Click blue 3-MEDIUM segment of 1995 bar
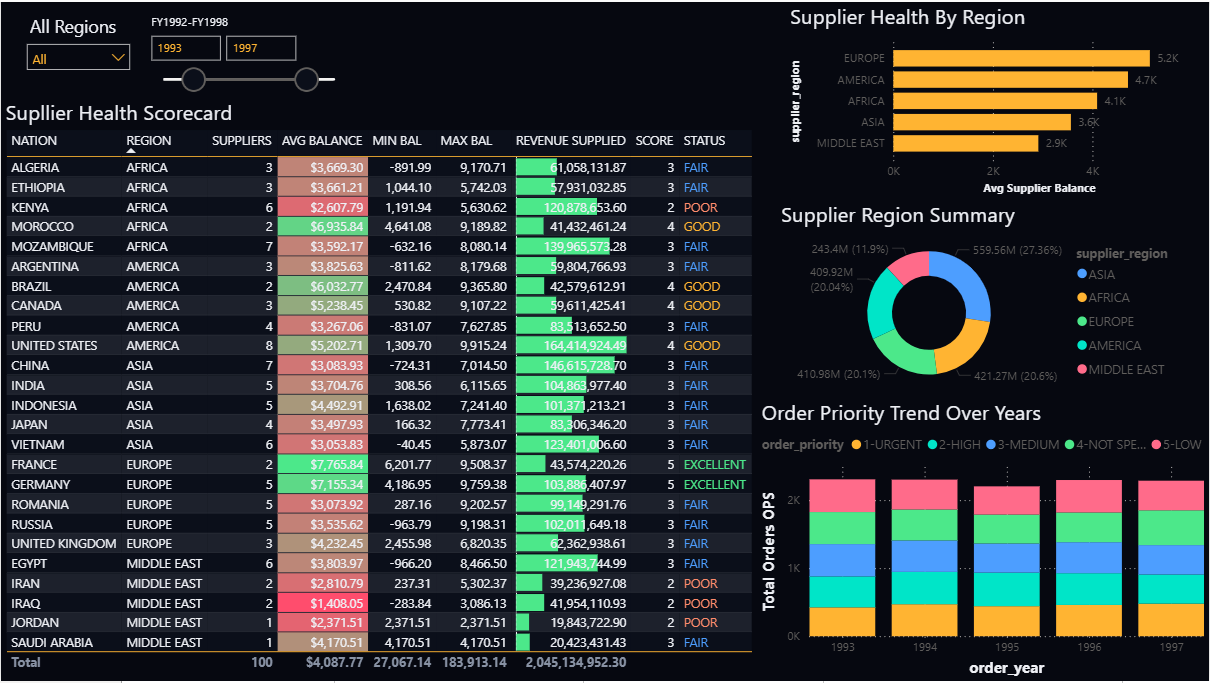Viewport: 1210px width, 683px height. pyautogui.click(x=1007, y=558)
